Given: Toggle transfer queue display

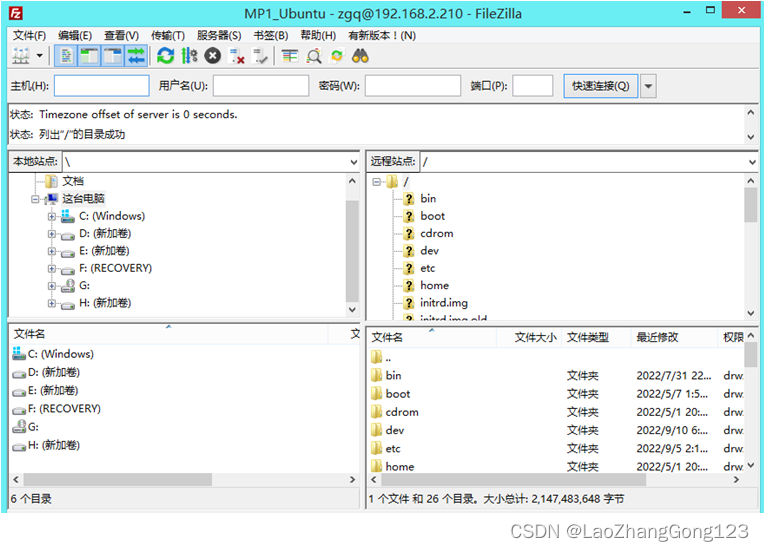Looking at the screenshot, I should pyautogui.click(x=136, y=56).
